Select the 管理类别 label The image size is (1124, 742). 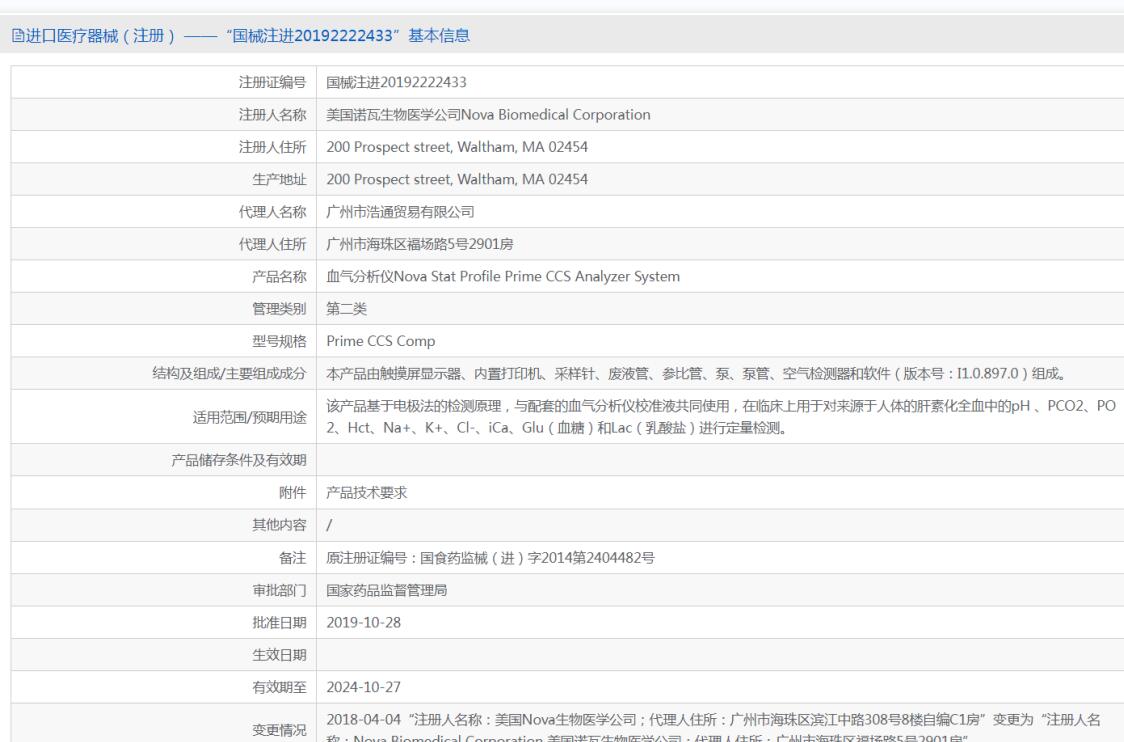[x=279, y=309]
